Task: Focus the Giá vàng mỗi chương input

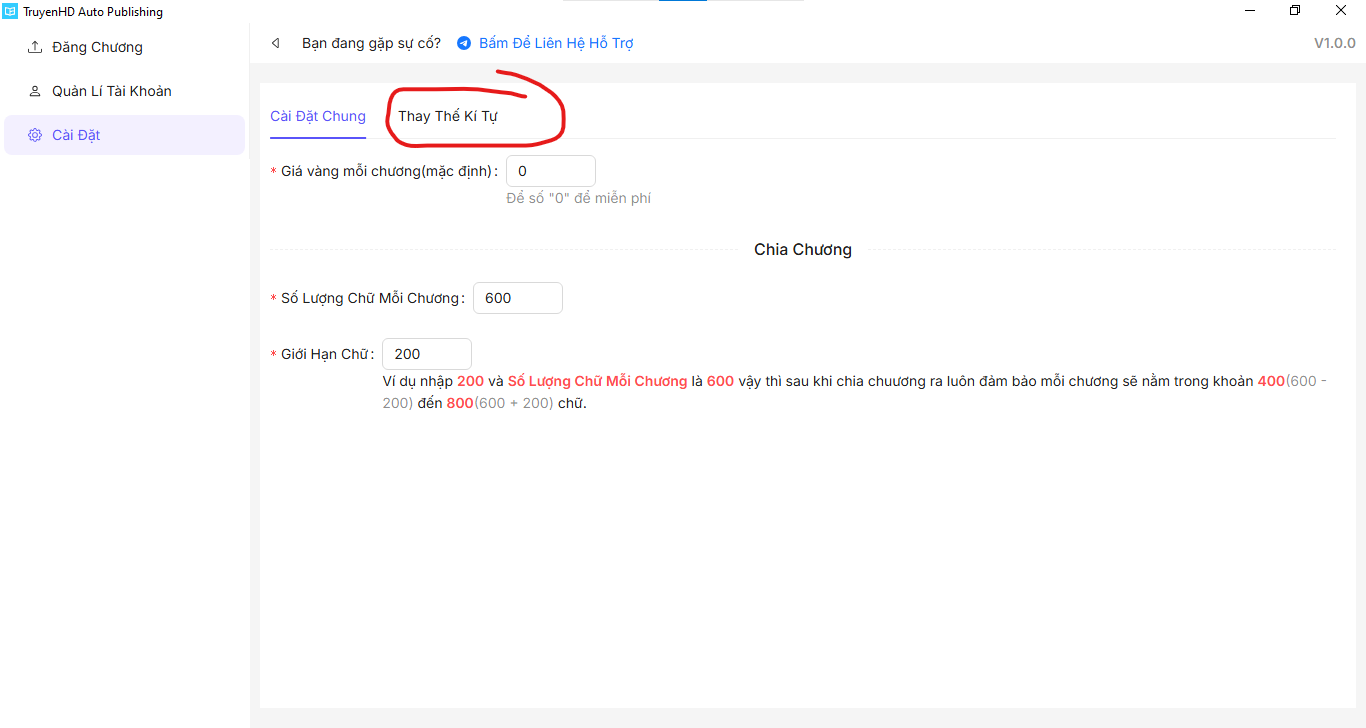Action: 550,171
